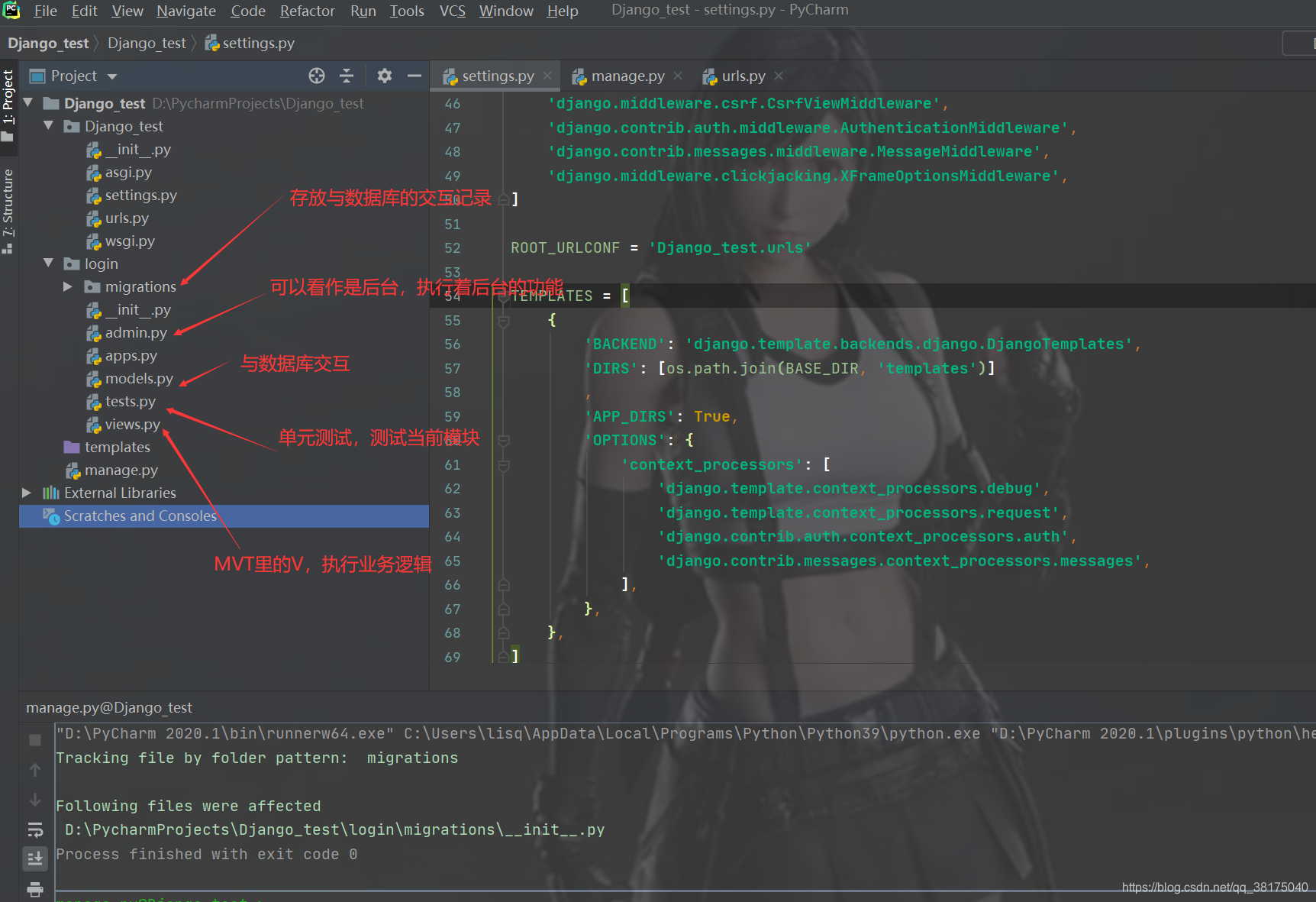This screenshot has height=902, width=1316.
Task: Click the print icon in console
Action: pyautogui.click(x=35, y=889)
